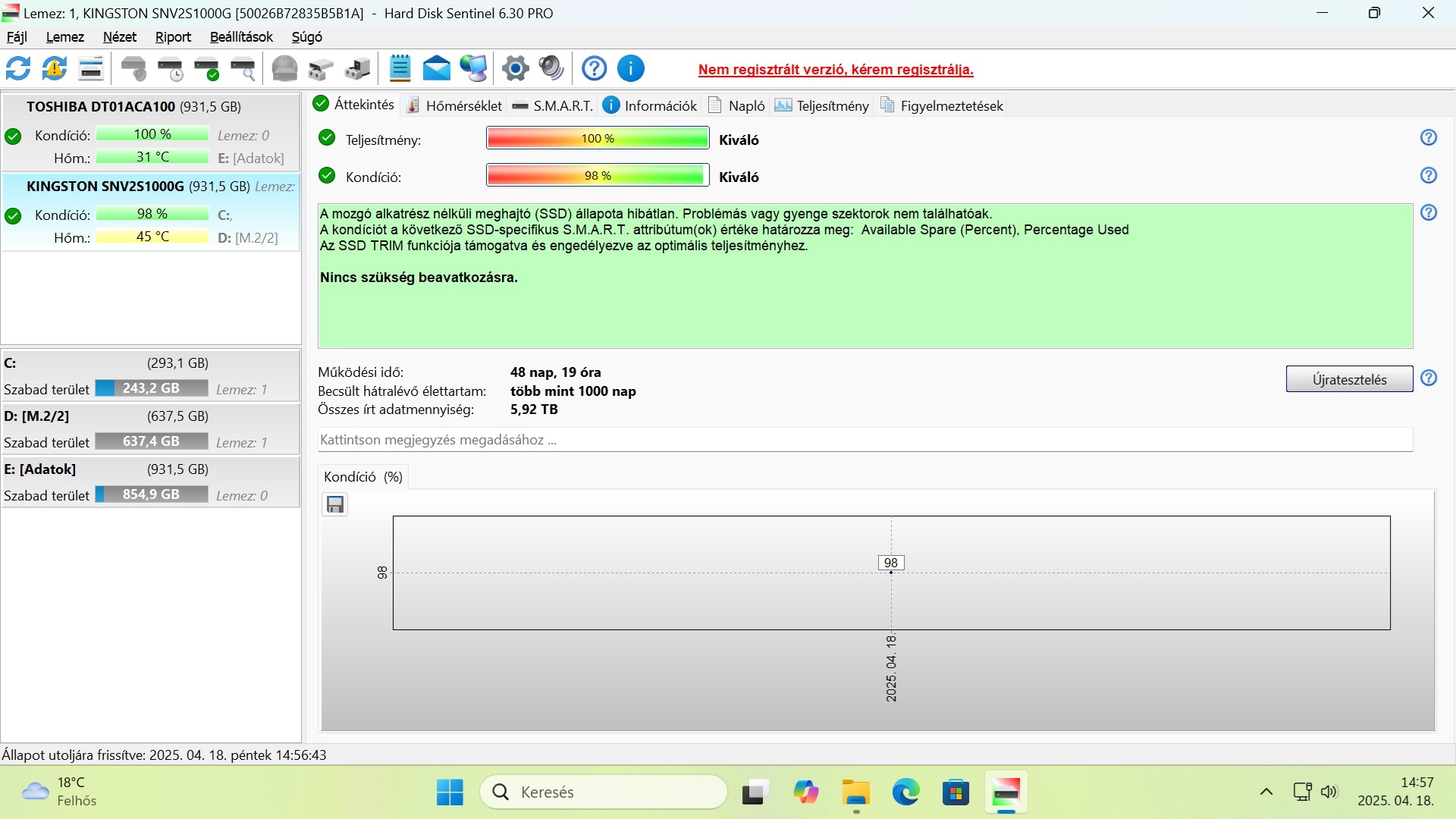This screenshot has width=1456, height=819.
Task: Open the notepad report toolbar icon
Action: click(x=400, y=69)
